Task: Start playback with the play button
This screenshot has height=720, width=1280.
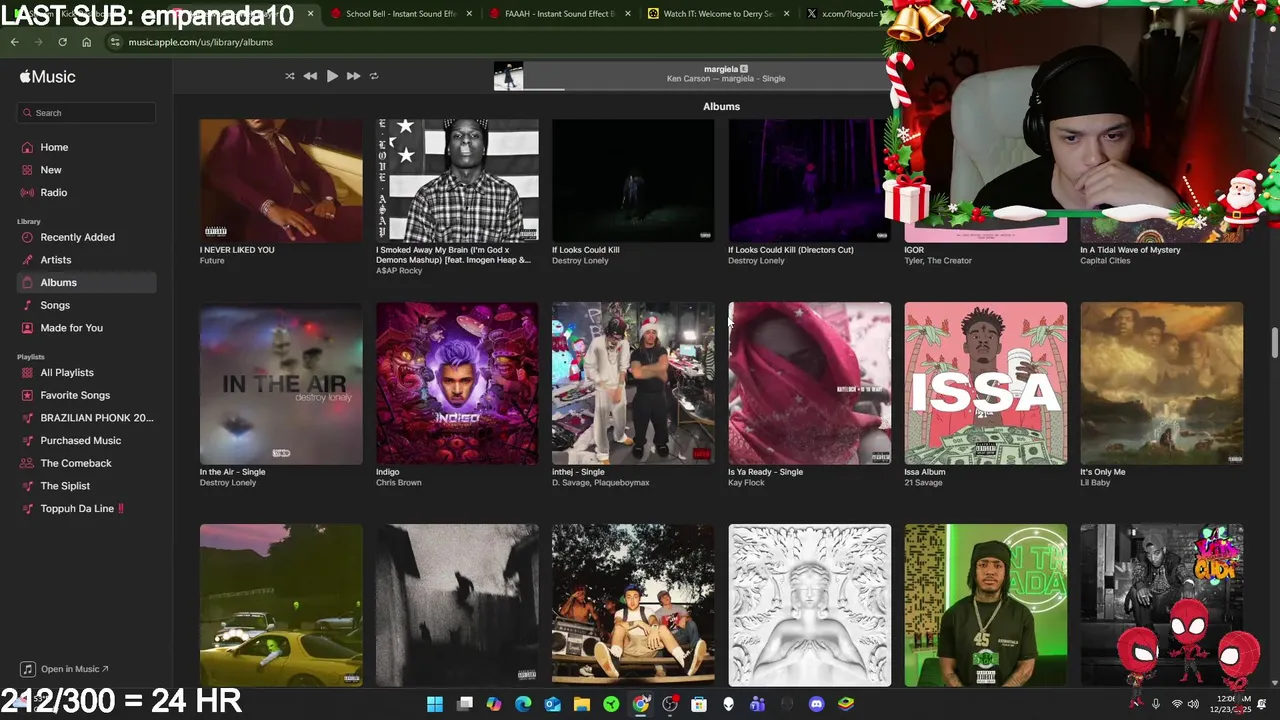Action: 332,76
